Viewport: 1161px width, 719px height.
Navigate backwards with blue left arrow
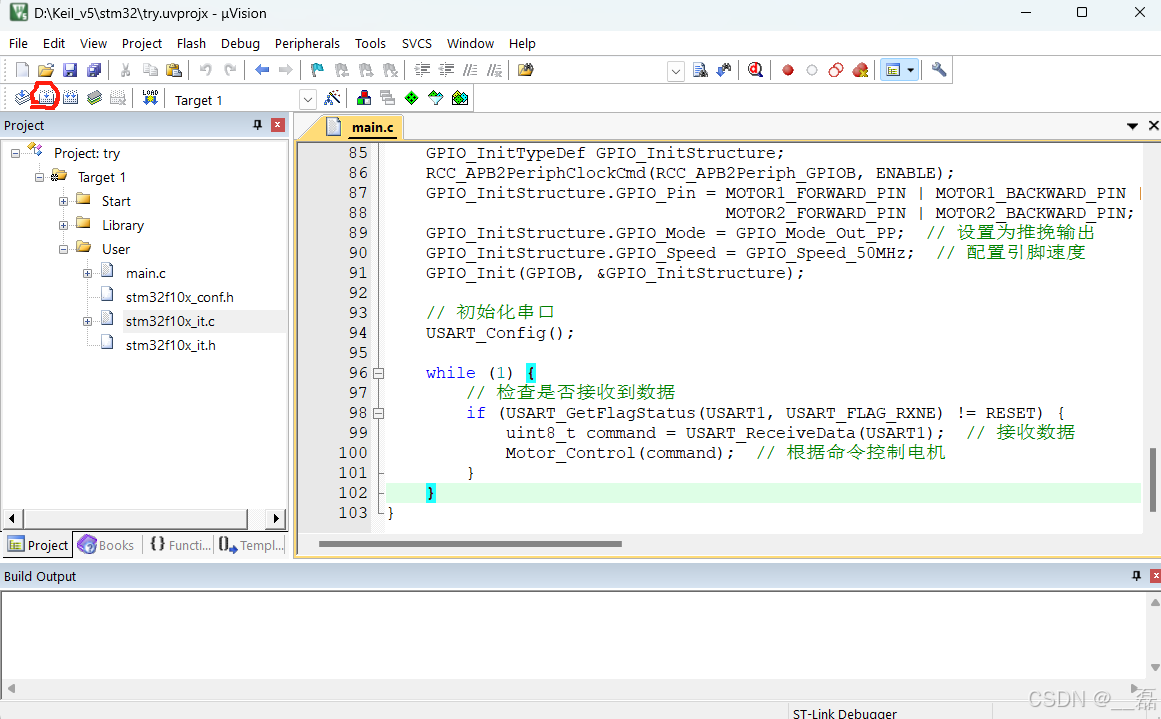pyautogui.click(x=262, y=70)
